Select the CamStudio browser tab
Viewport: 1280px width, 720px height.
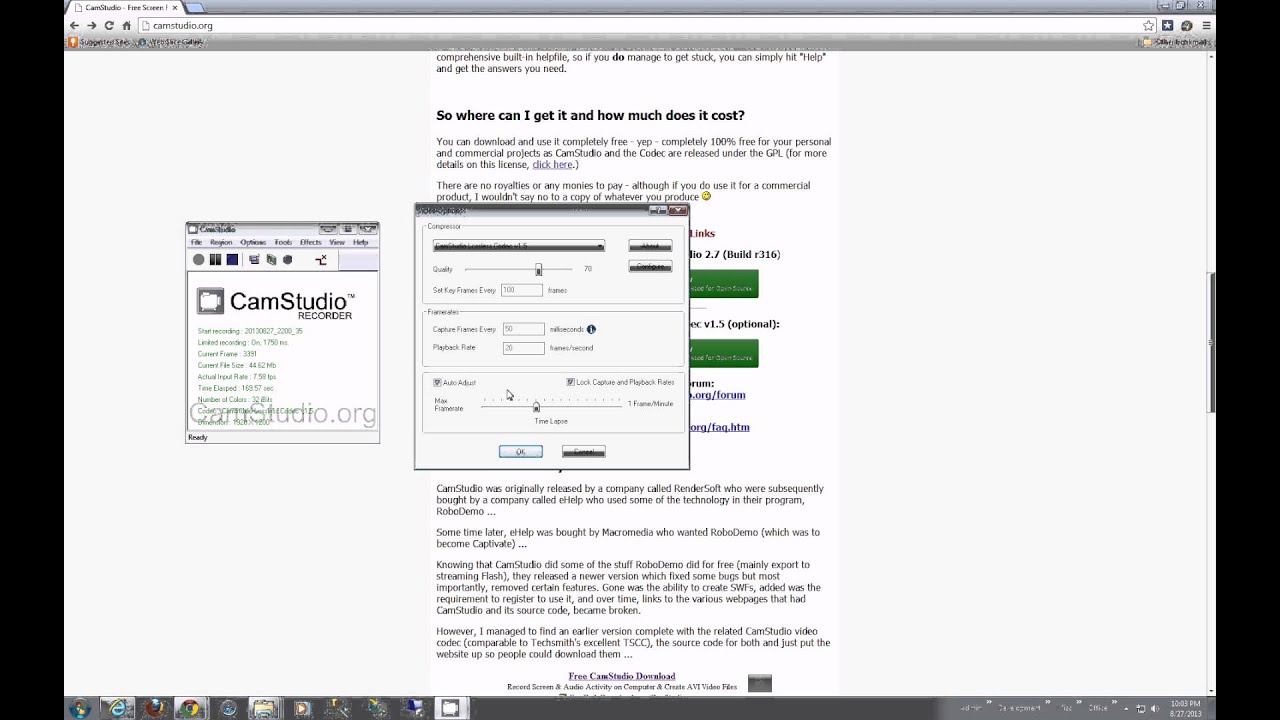coord(124,7)
